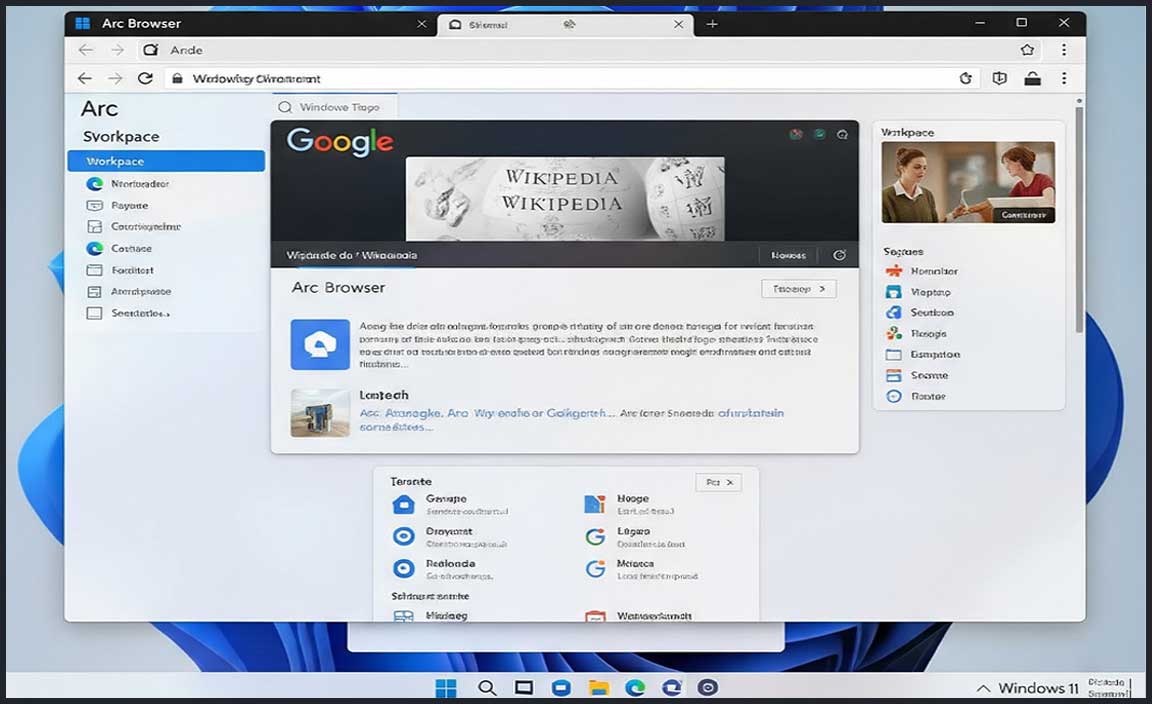This screenshot has width=1152, height=704.
Task: Open three-dot menu right of toolbox icon
Action: pyautogui.click(x=1064, y=79)
